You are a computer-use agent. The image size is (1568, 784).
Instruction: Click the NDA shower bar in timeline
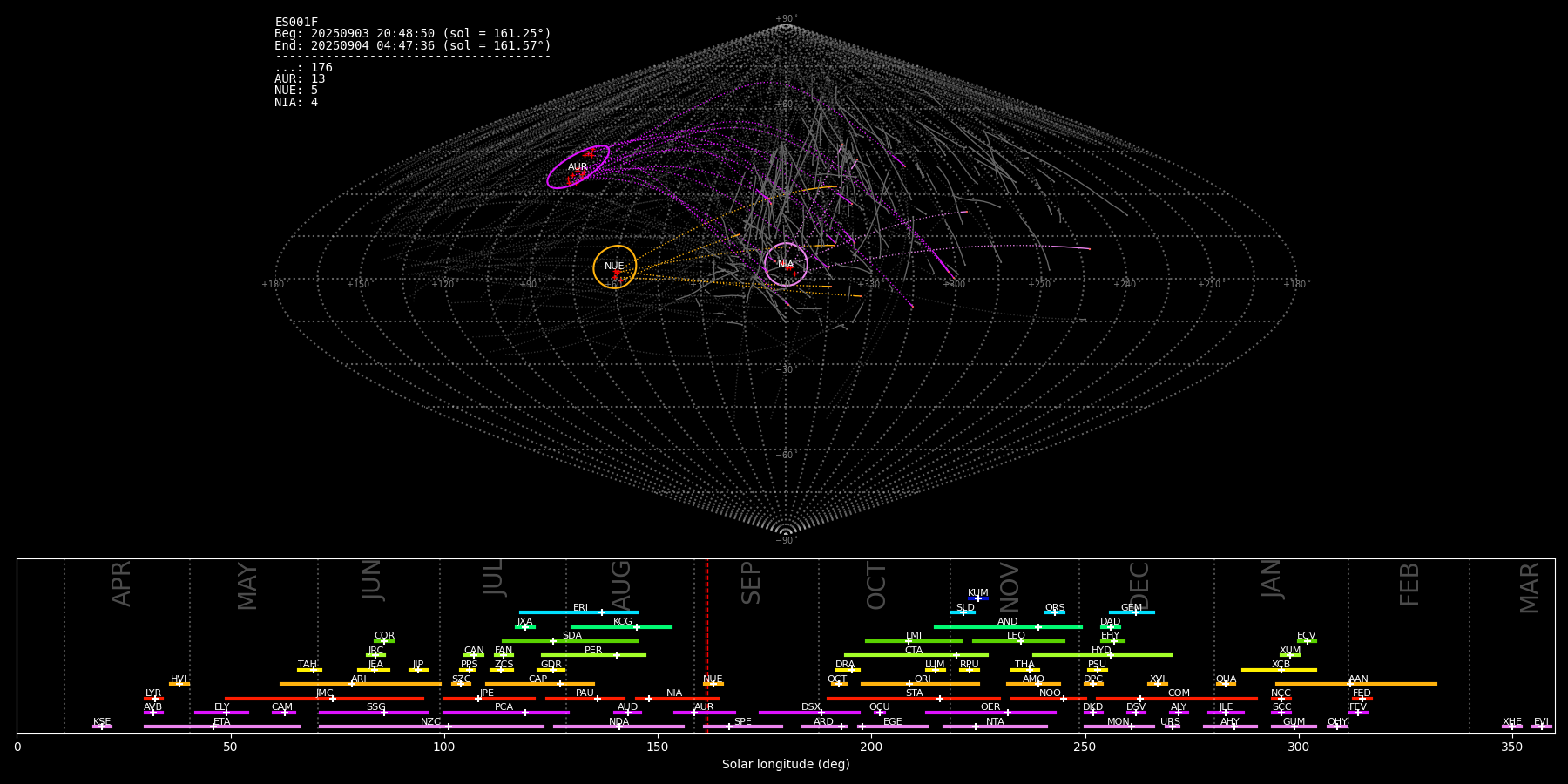pyautogui.click(x=618, y=727)
